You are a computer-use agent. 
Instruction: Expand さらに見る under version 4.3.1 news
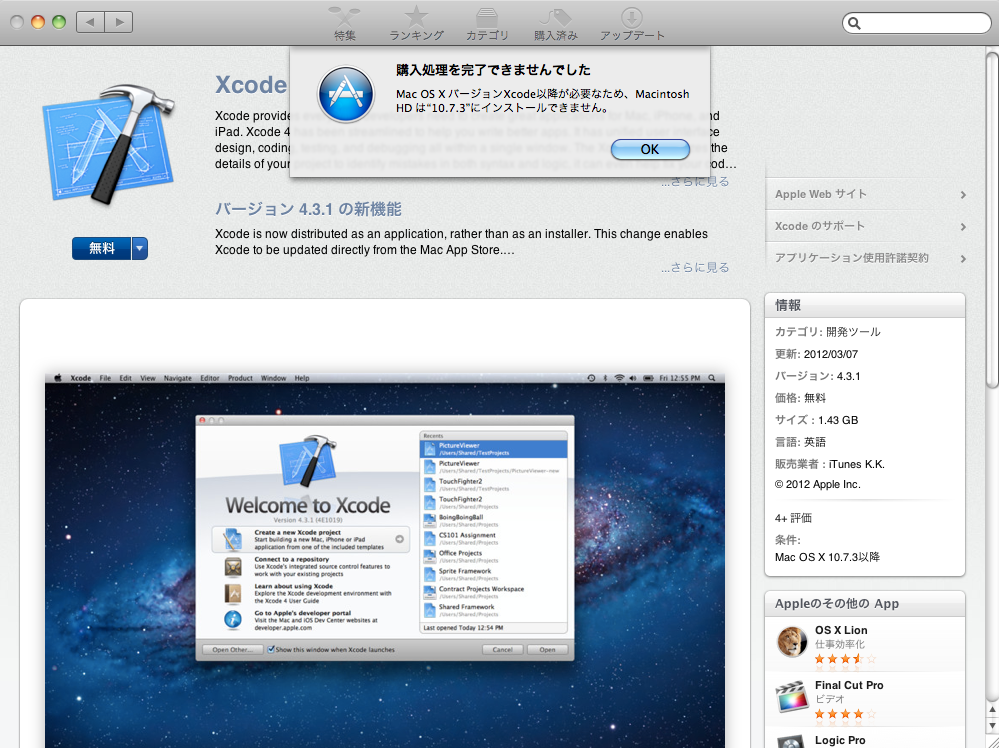694,268
